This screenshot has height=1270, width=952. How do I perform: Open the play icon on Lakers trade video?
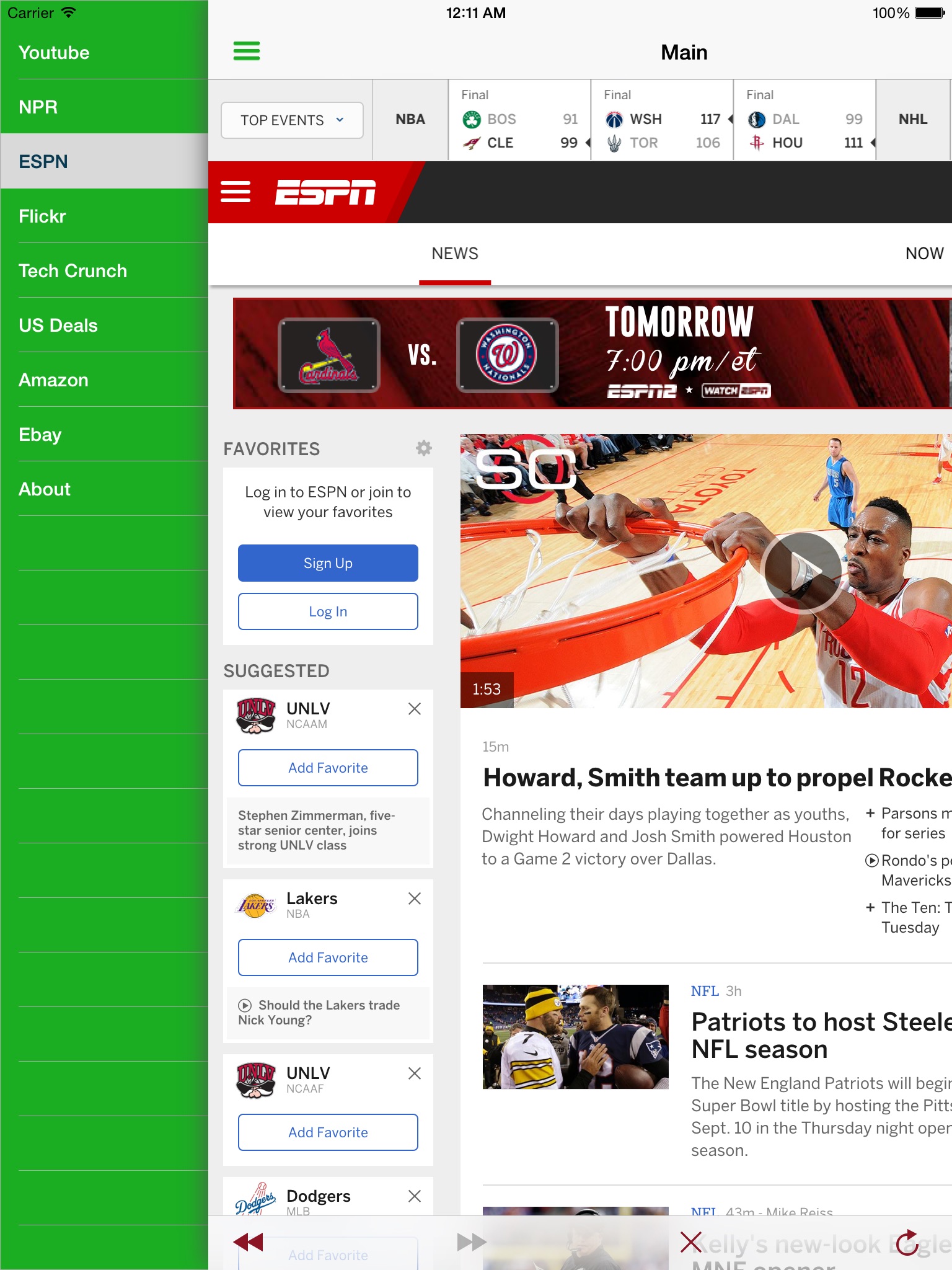[245, 1005]
